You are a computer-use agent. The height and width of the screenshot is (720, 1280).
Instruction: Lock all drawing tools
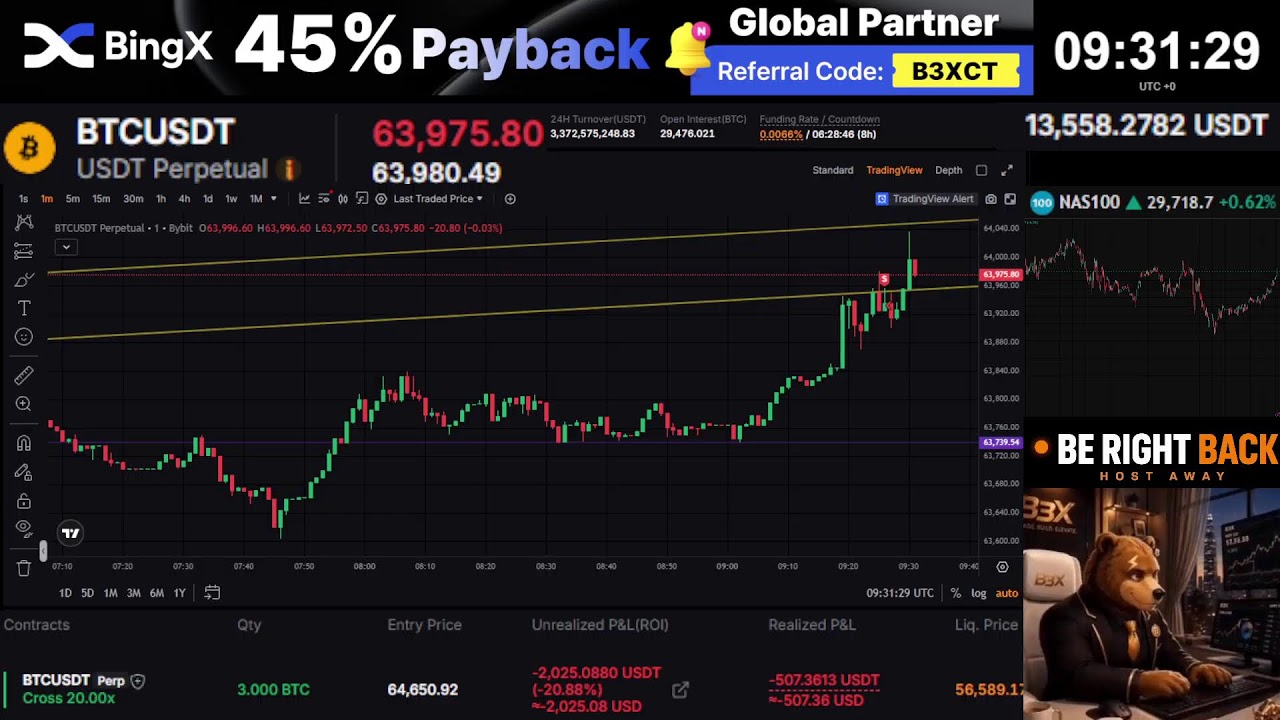click(x=24, y=501)
